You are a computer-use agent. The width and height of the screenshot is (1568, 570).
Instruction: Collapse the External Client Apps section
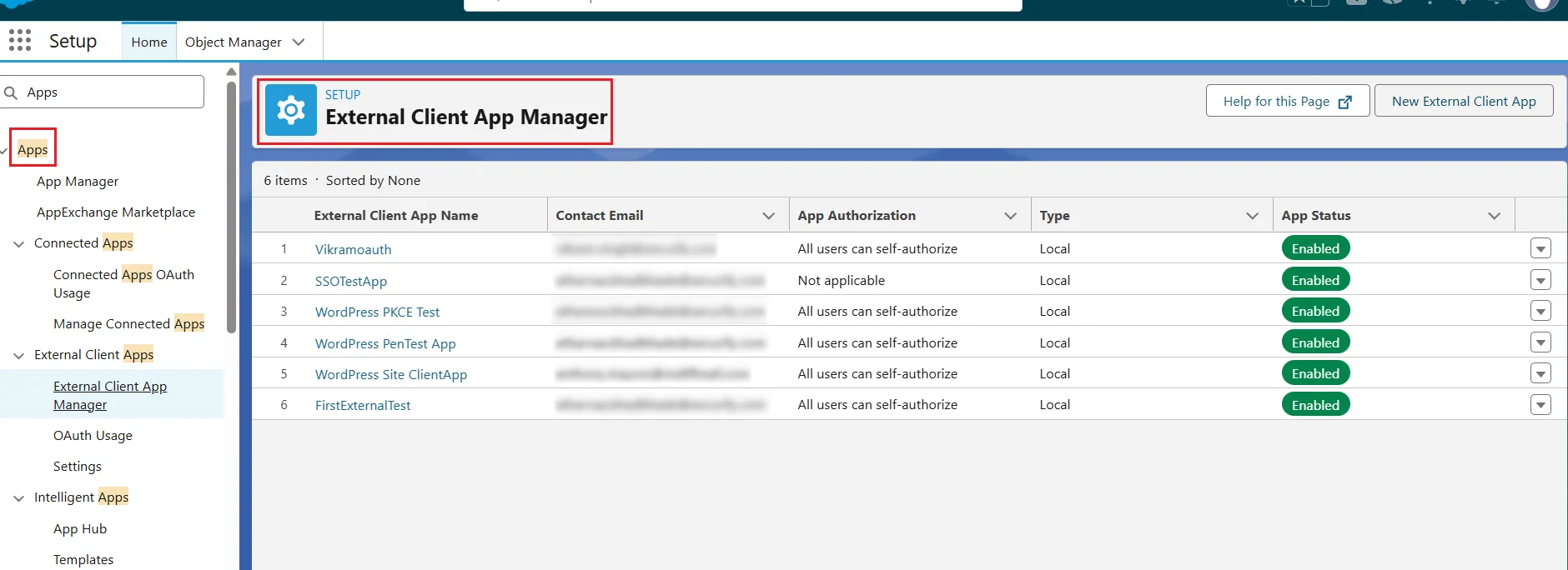[x=19, y=355]
